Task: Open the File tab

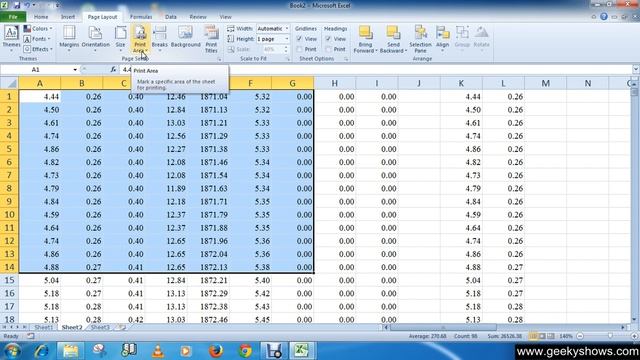Action: [13, 17]
